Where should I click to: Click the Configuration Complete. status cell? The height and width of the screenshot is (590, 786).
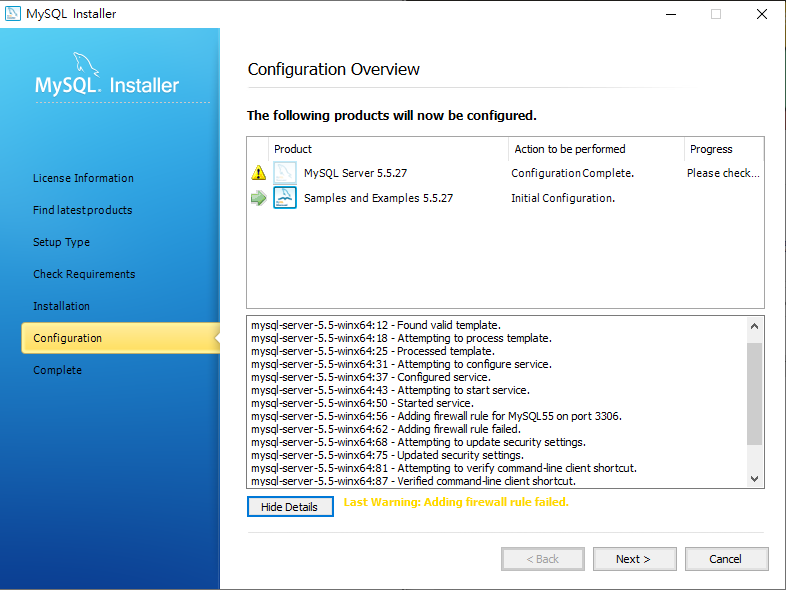[x=572, y=173]
